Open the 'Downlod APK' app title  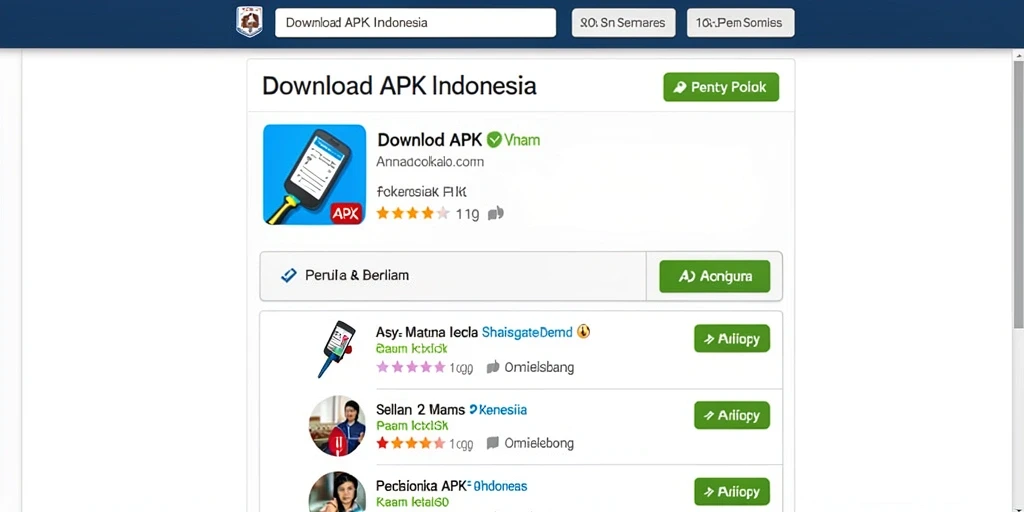point(430,139)
